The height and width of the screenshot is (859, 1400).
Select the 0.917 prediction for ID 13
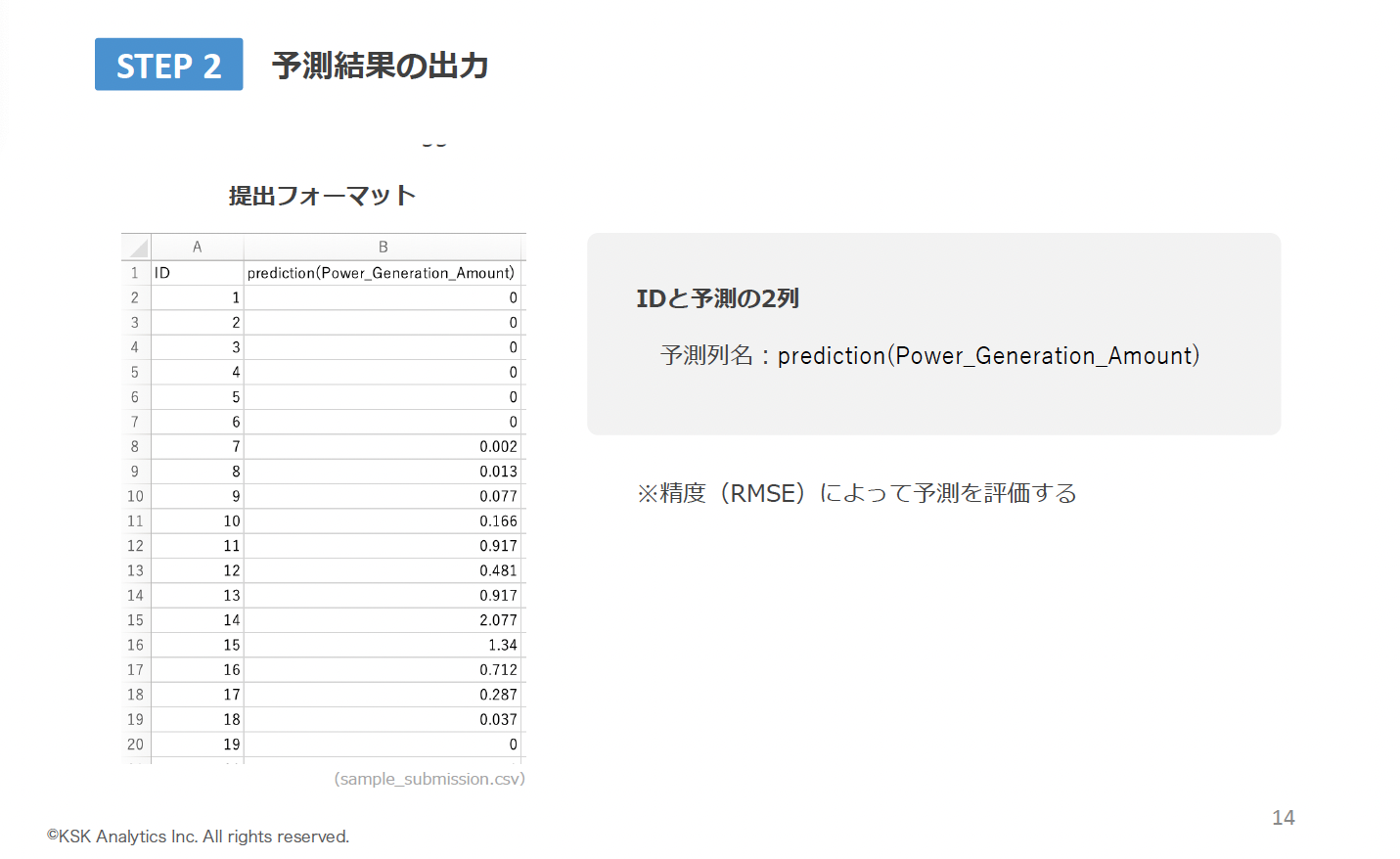383,595
